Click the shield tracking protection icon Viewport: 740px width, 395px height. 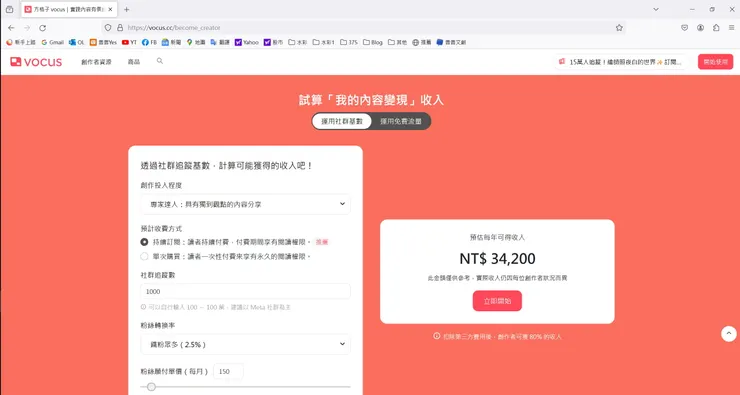tap(108, 28)
